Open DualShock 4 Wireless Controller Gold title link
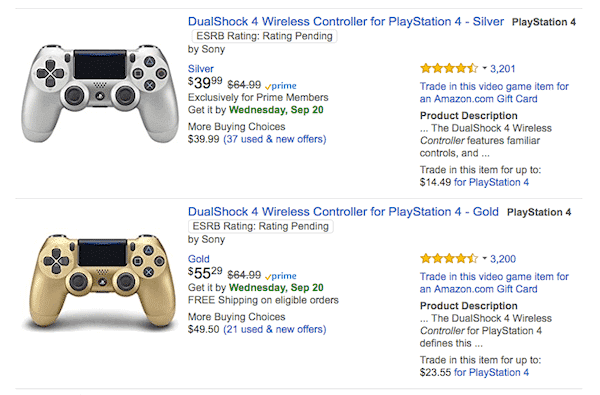The height and width of the screenshot is (395, 600). (343, 212)
